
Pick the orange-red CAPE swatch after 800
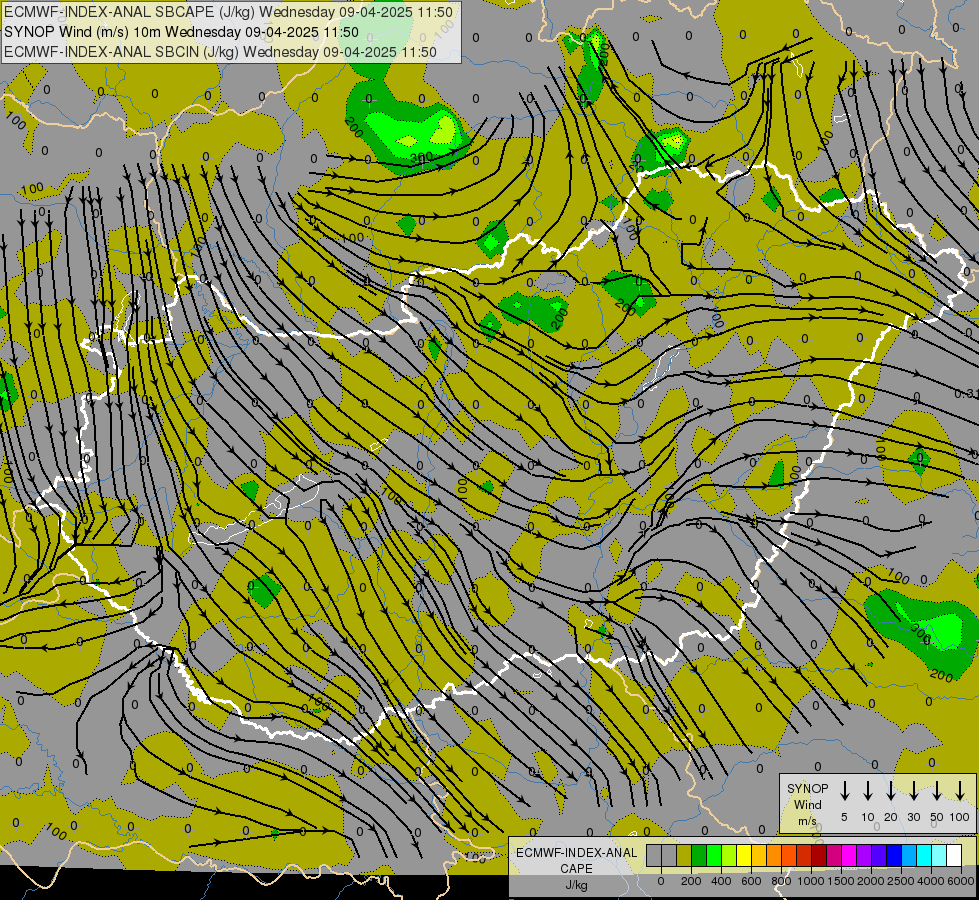tap(789, 855)
